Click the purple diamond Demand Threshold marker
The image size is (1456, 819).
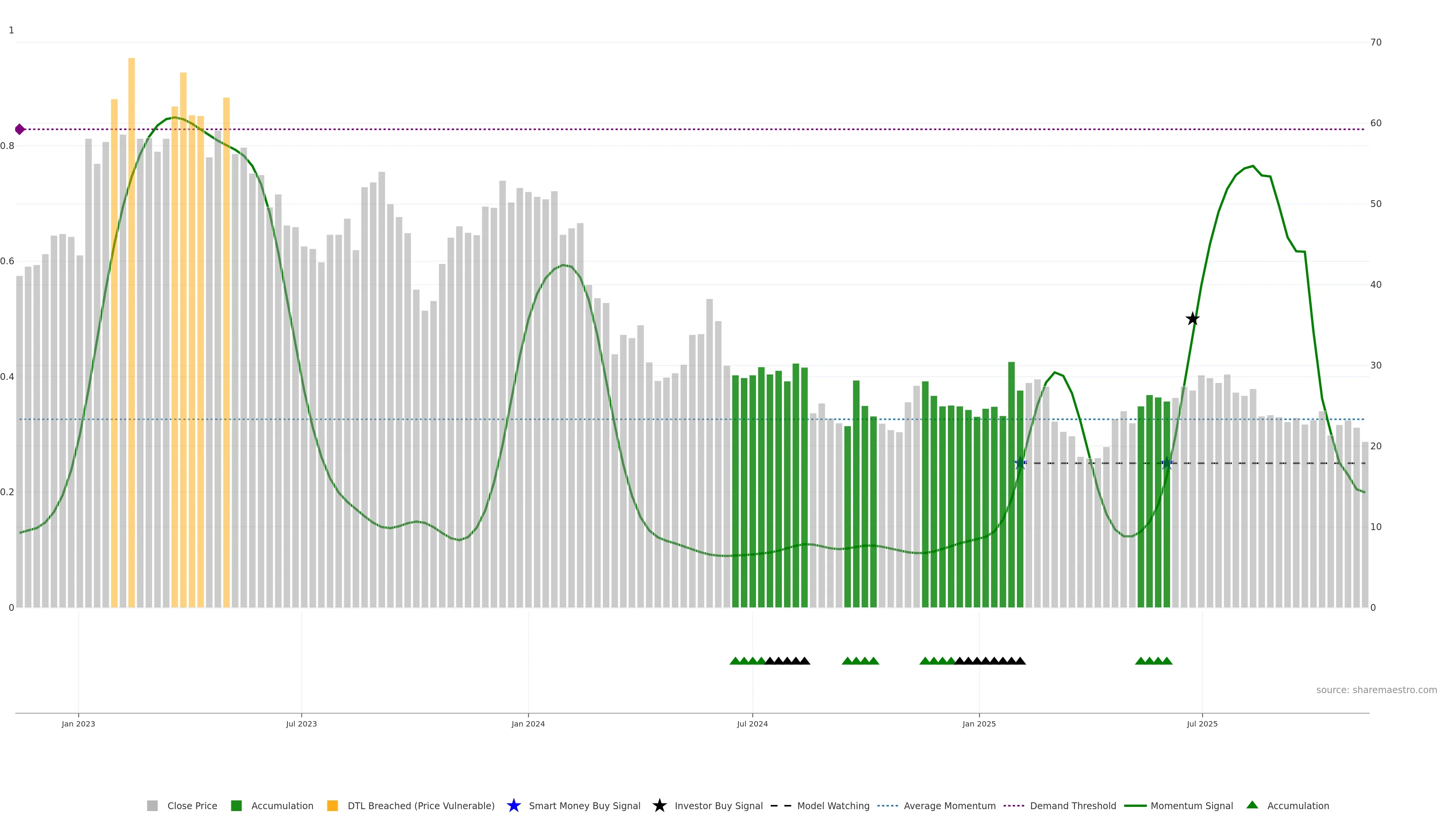[20, 129]
